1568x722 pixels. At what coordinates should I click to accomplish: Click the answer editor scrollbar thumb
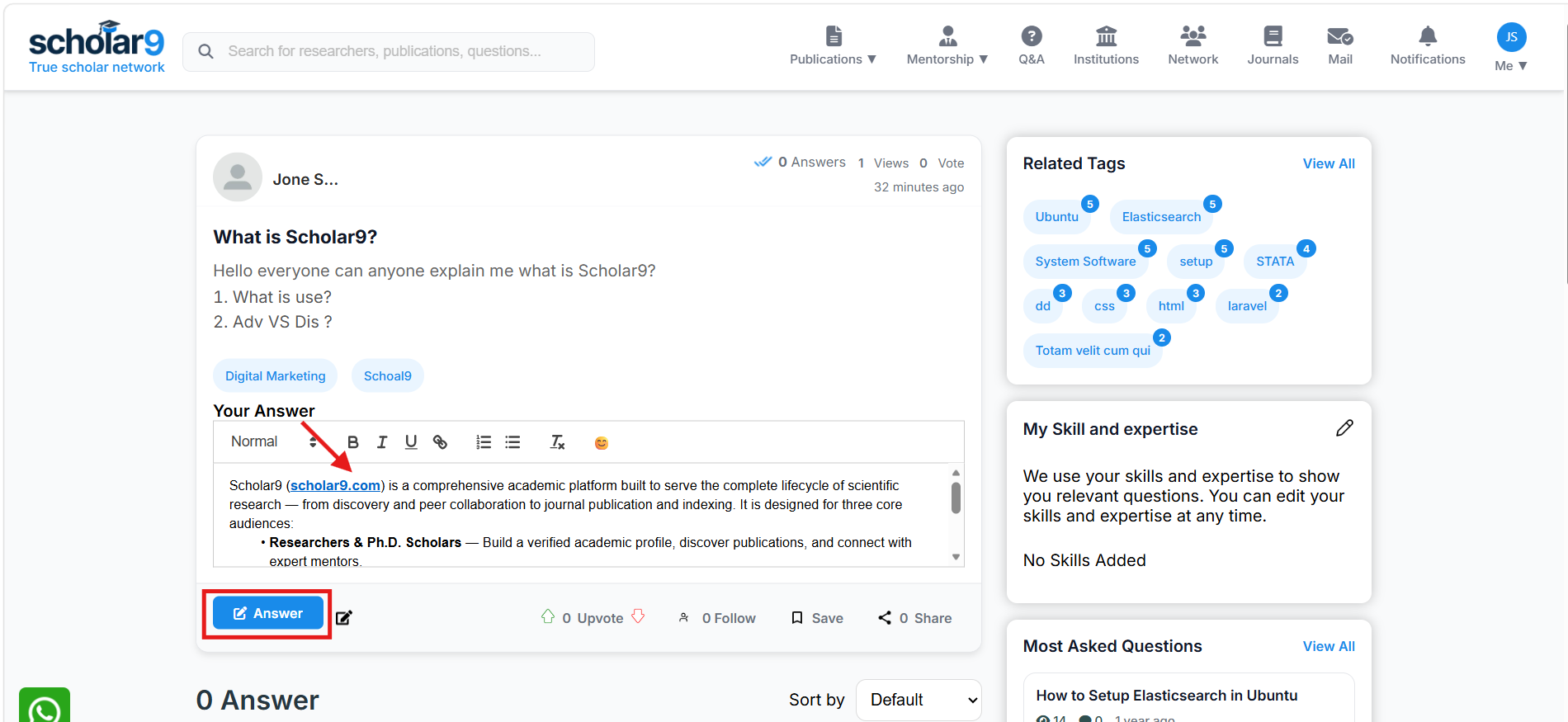[x=956, y=498]
